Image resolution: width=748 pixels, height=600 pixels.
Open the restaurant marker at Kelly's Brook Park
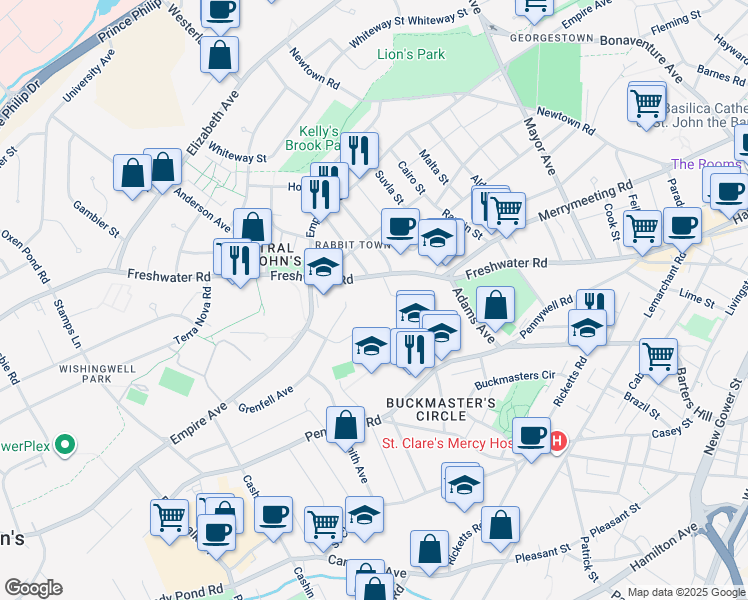tap(359, 150)
